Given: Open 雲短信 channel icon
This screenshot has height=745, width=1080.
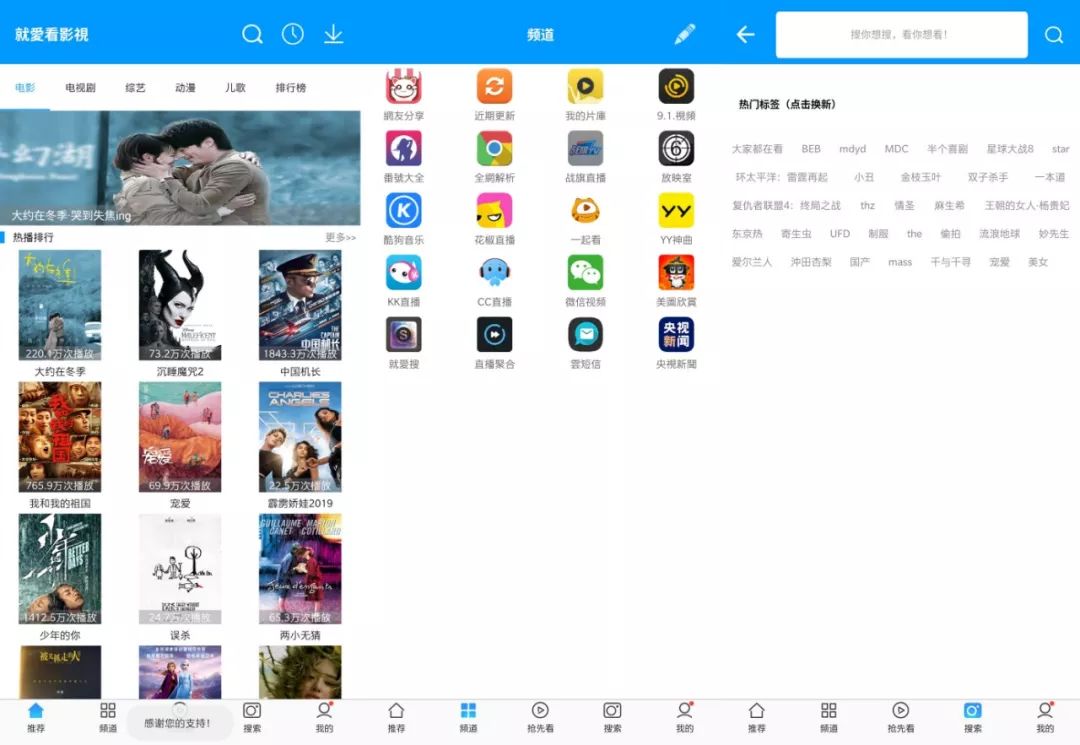Looking at the screenshot, I should pos(585,334).
